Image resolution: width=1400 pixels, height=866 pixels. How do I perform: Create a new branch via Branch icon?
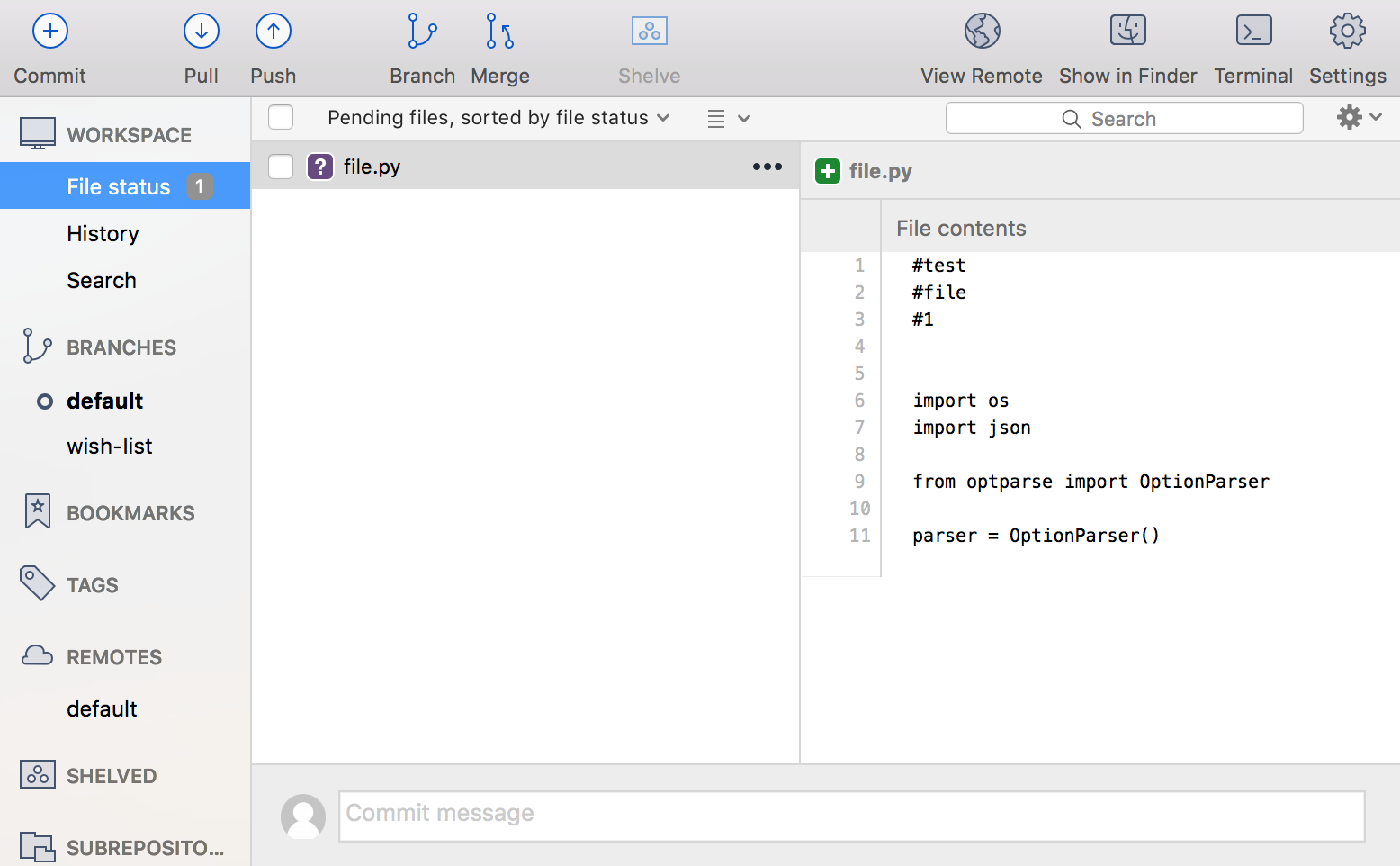[422, 32]
